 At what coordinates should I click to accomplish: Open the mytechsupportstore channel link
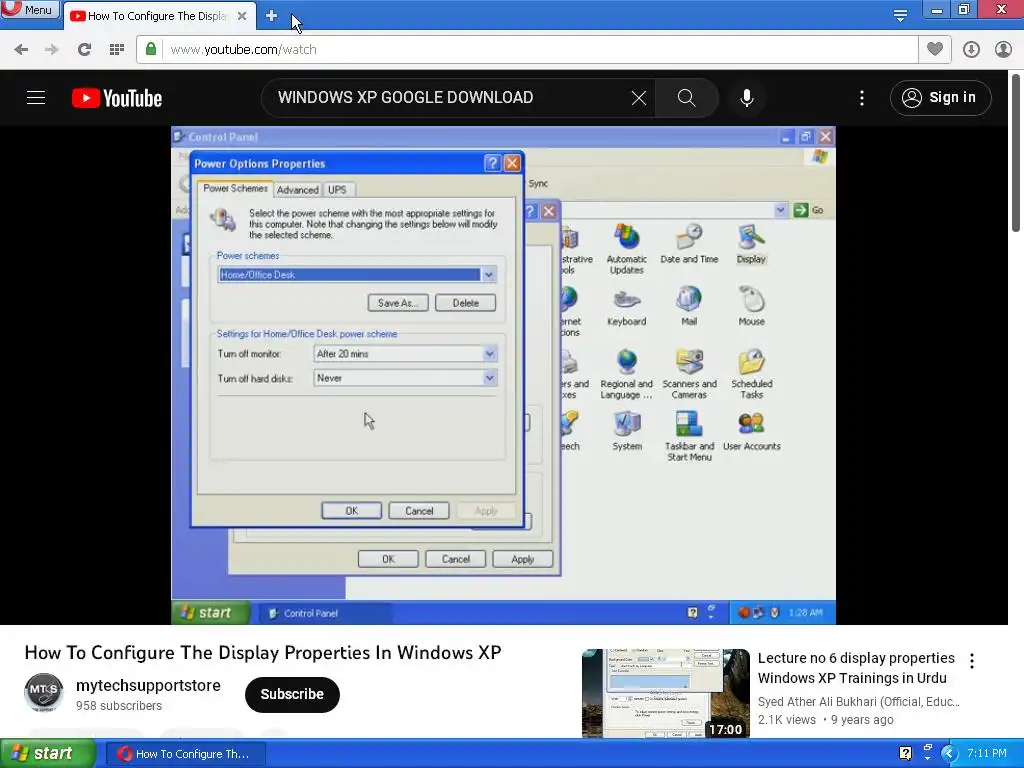[148, 685]
